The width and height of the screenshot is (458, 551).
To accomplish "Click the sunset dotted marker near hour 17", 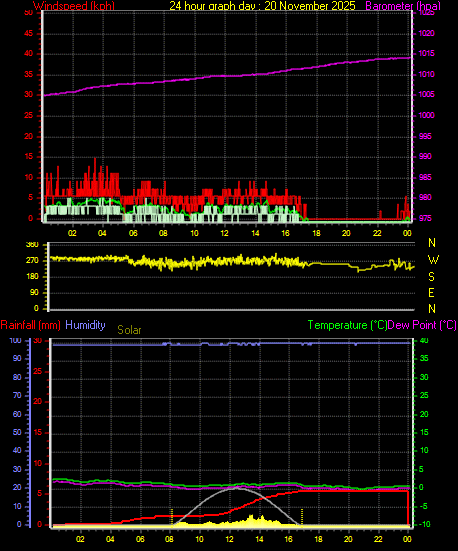I will point(302,517).
